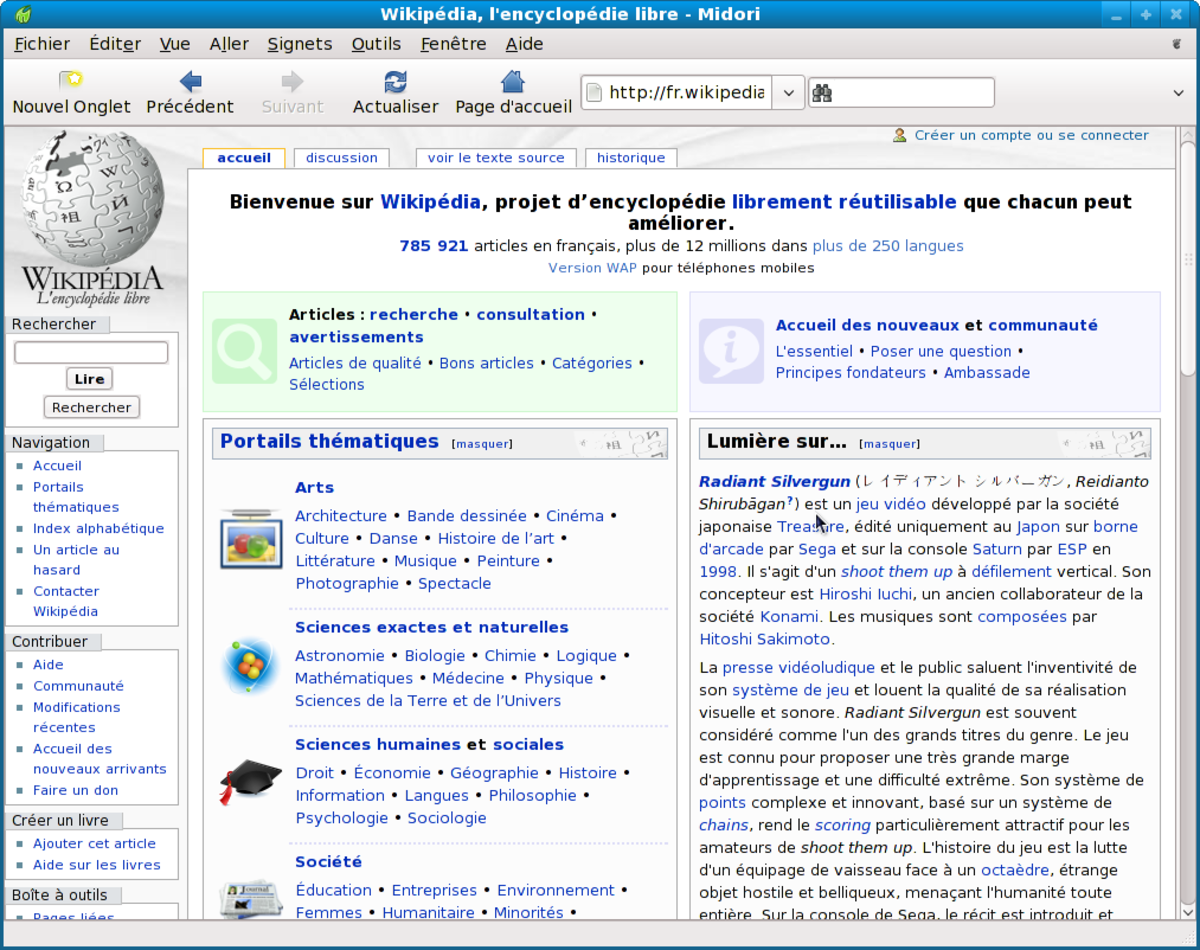Click the binoculars search icon

tap(823, 93)
